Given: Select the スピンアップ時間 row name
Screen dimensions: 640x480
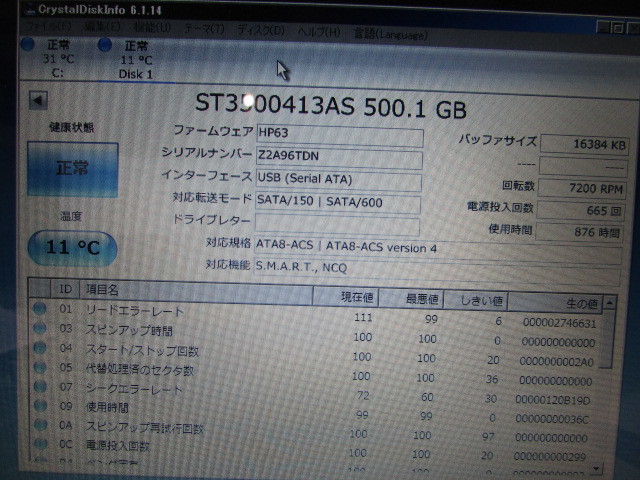Looking at the screenshot, I should pyautogui.click(x=129, y=330).
